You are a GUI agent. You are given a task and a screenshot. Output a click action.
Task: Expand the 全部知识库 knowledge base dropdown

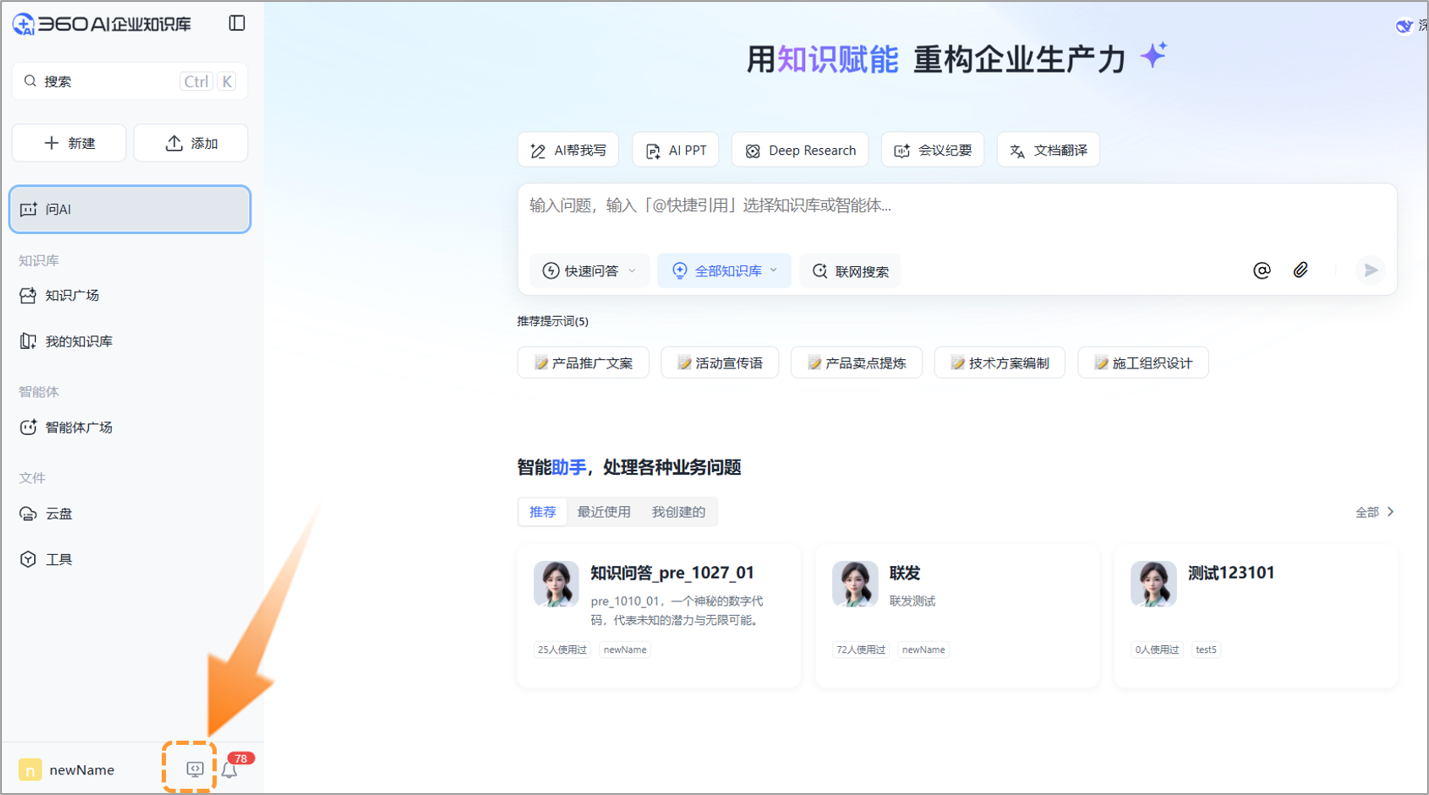(723, 270)
